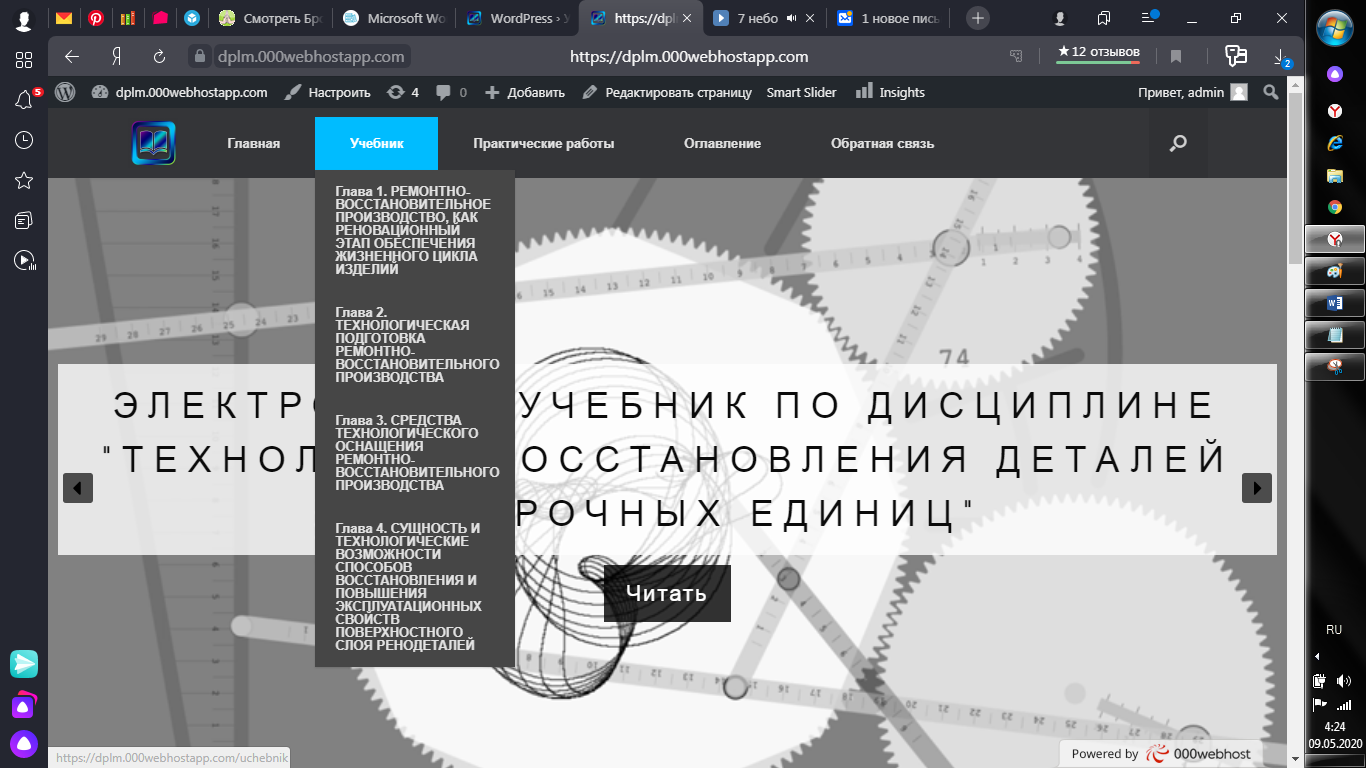The image size is (1366, 768).
Task: Open the Word document in the taskbar
Action: point(1334,304)
